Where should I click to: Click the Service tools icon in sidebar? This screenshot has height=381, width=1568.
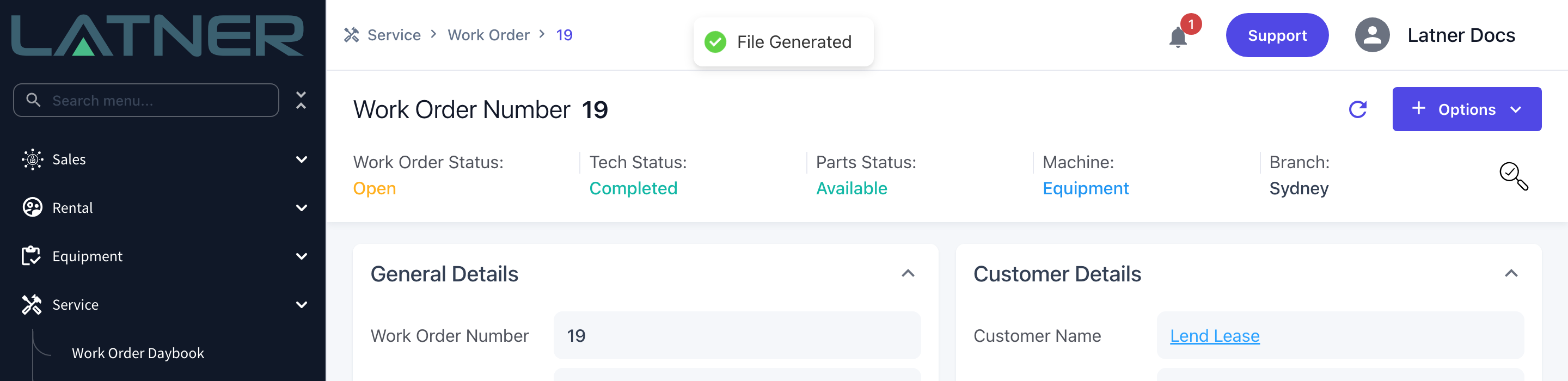32,305
